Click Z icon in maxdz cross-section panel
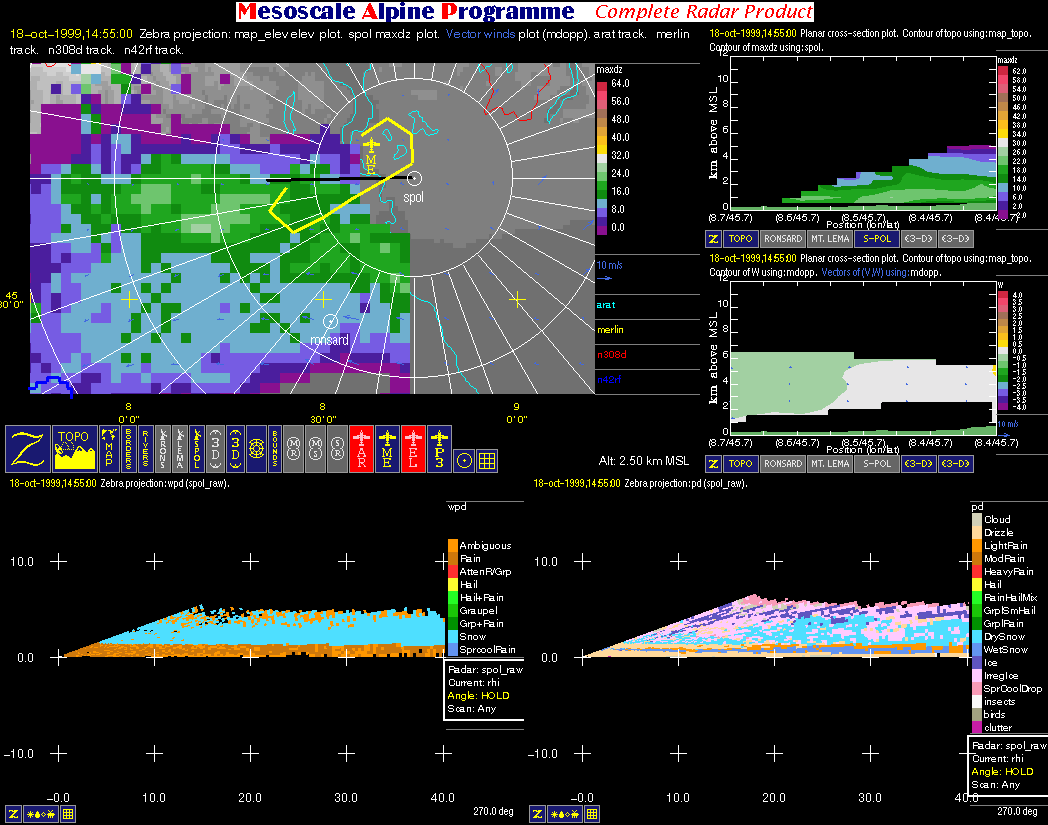The height and width of the screenshot is (825, 1048). (x=713, y=239)
